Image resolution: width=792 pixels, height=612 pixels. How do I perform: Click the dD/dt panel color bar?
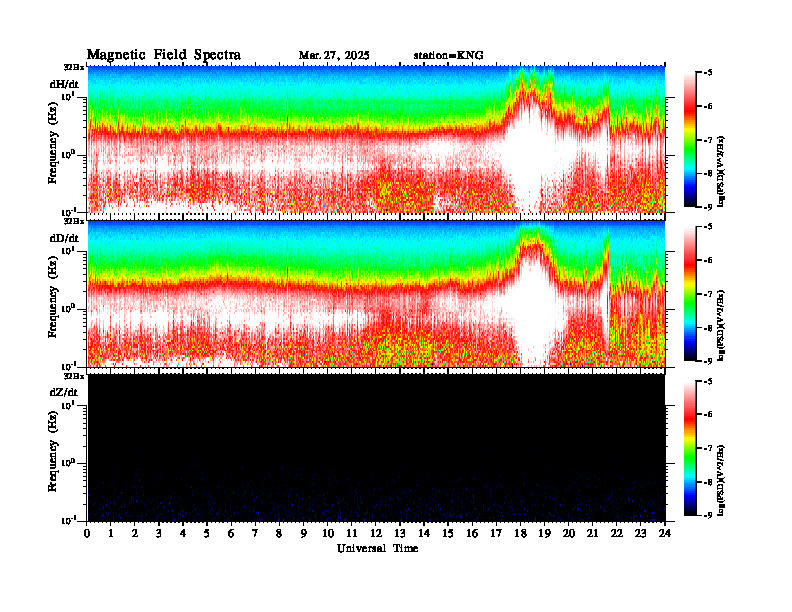coord(689,294)
